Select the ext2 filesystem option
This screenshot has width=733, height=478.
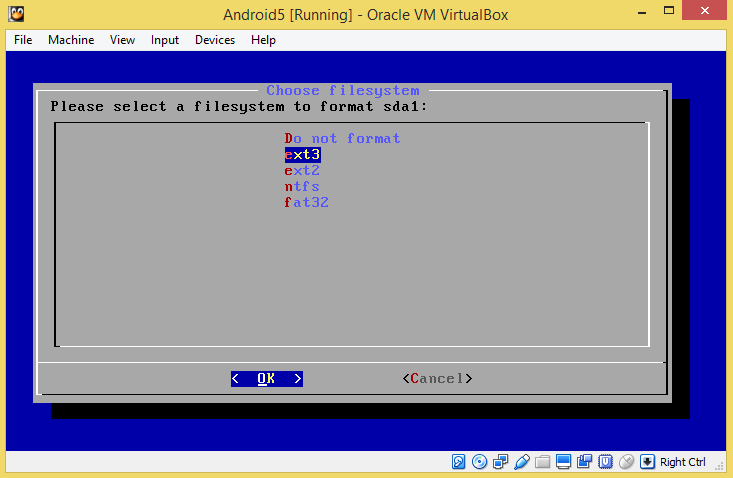(x=302, y=171)
